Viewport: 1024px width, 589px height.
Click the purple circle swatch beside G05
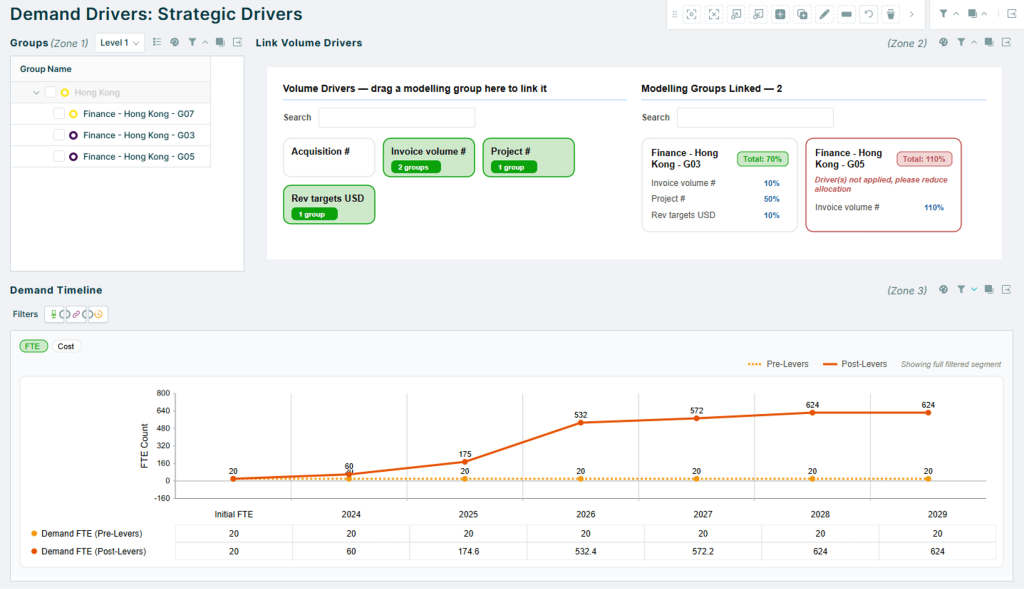point(73,157)
